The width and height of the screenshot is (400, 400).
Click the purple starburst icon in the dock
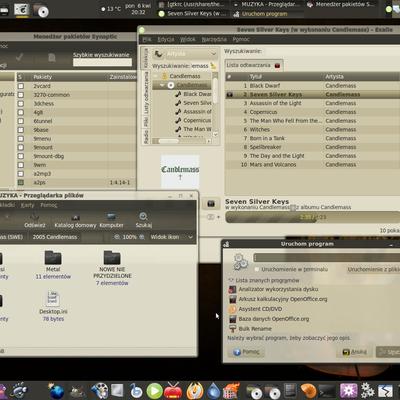[x=348, y=391]
